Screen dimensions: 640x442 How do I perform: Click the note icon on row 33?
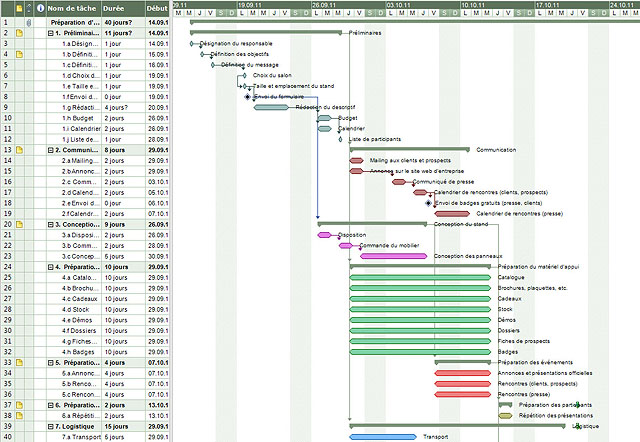pos(19,362)
